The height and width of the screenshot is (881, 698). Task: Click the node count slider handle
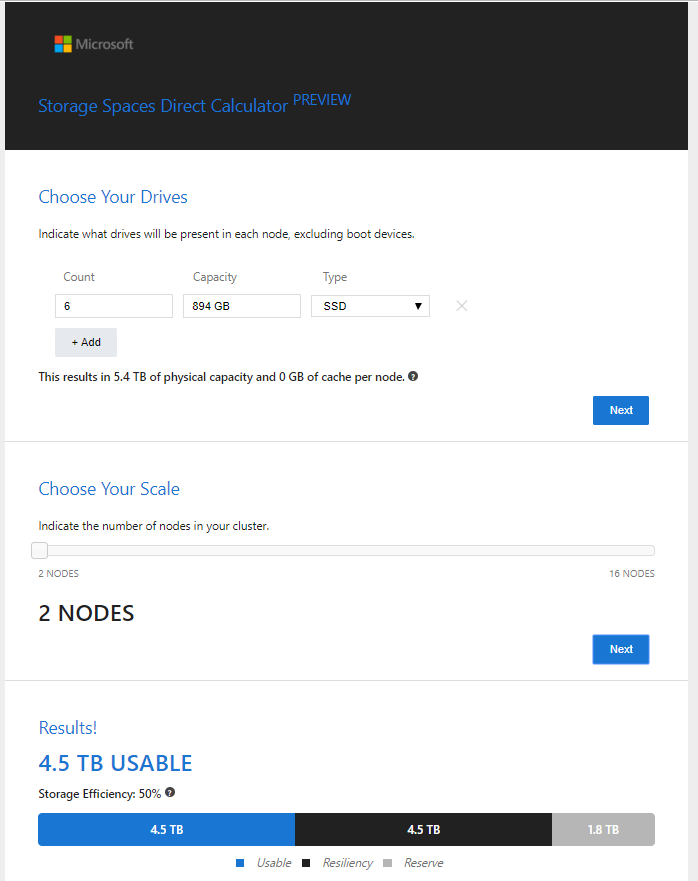coord(40,550)
